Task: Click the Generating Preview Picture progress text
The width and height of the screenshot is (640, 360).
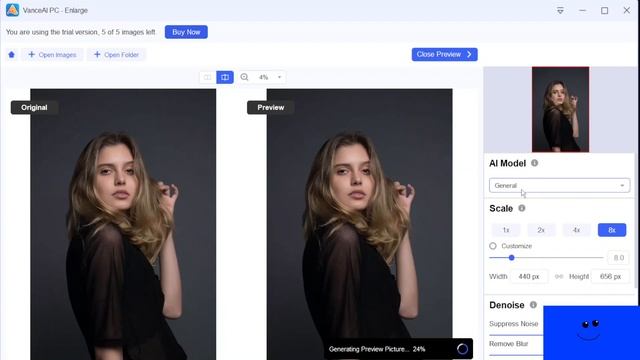Action: [377, 349]
